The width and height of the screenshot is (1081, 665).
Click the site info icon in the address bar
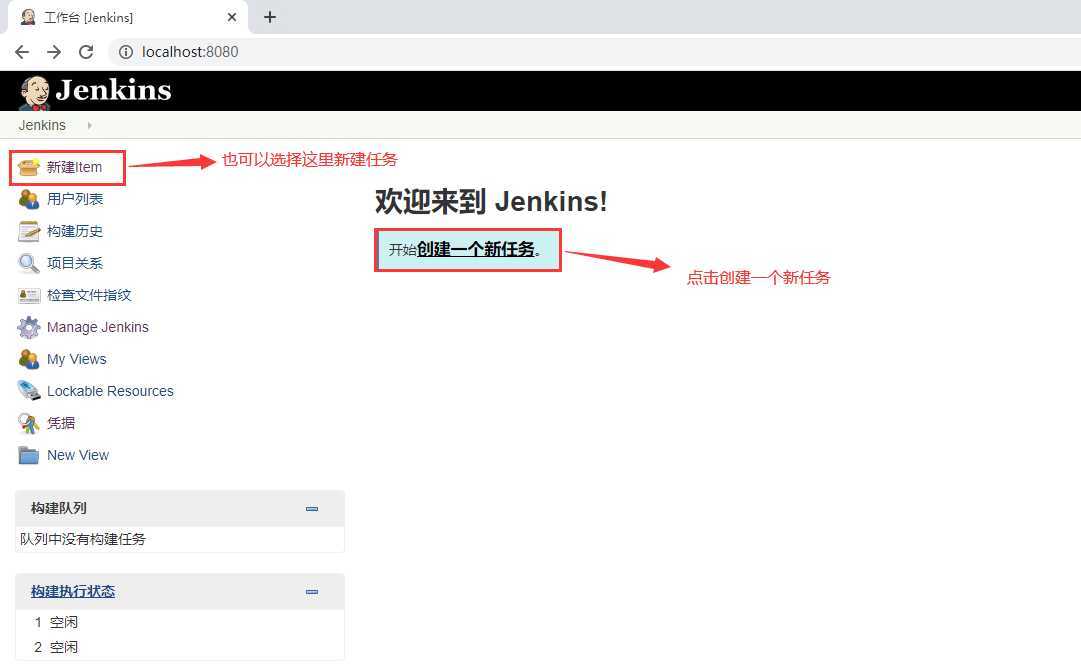click(125, 52)
